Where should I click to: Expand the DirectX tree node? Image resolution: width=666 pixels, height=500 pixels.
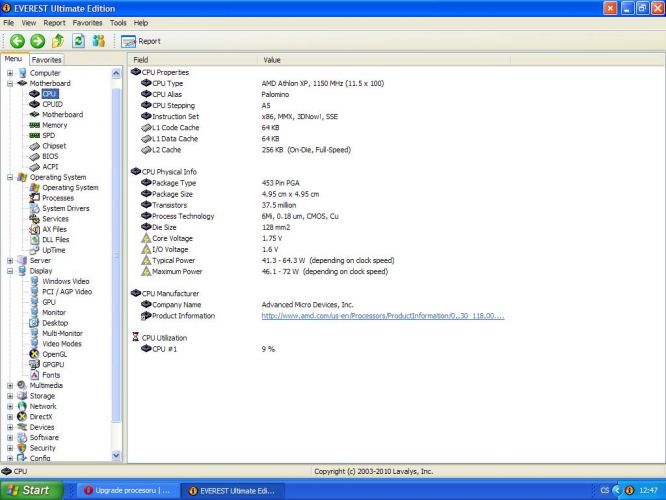[10, 417]
